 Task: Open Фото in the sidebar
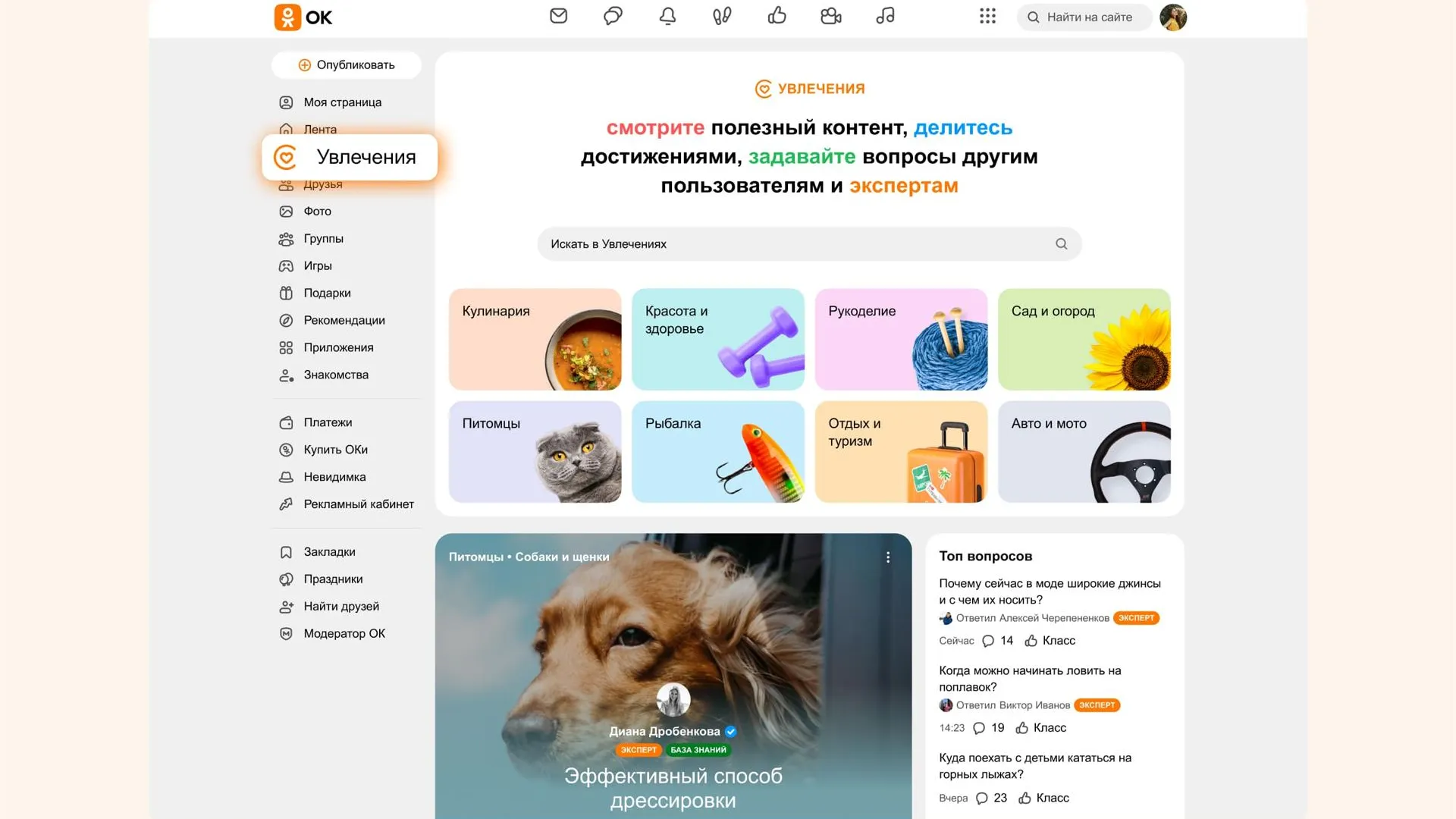coord(317,212)
